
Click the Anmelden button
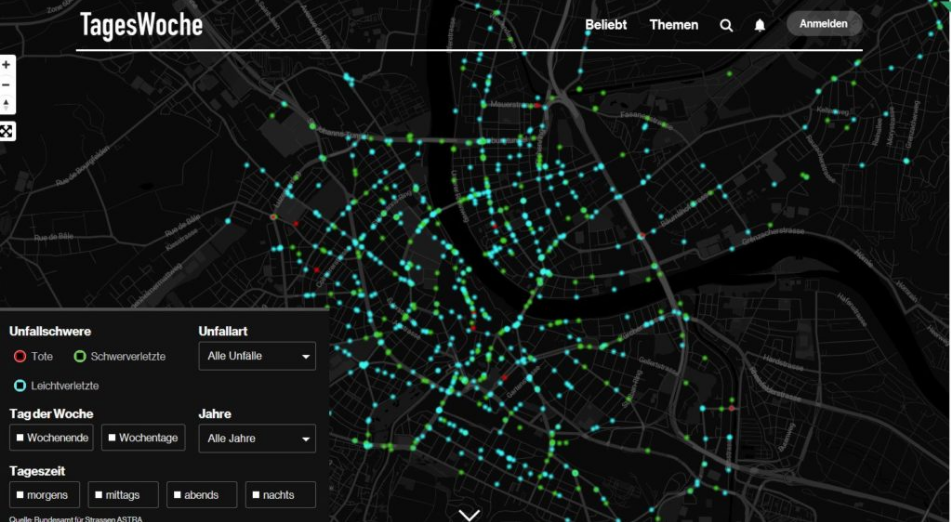[824, 24]
